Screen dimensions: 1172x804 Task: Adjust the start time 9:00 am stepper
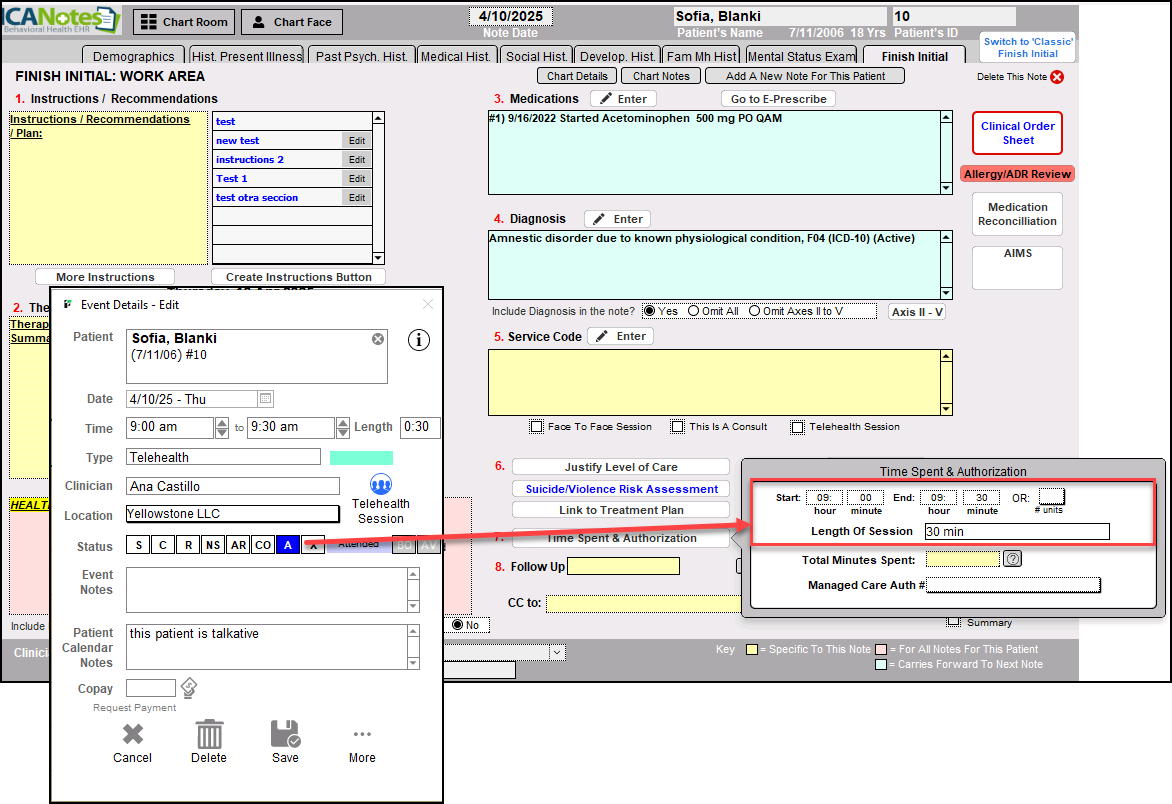[222, 428]
